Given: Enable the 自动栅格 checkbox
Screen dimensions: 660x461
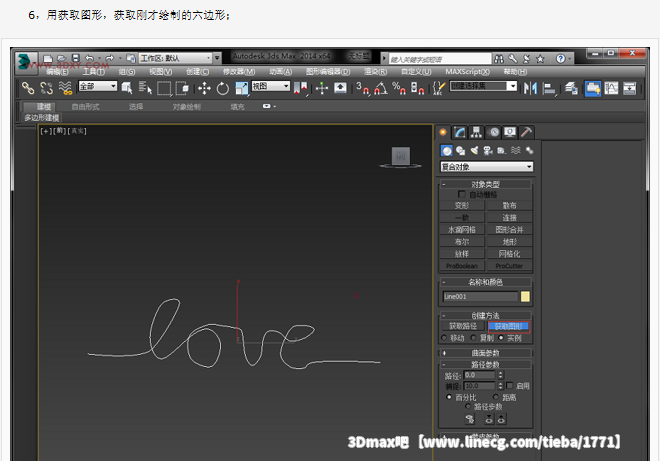Looking at the screenshot, I should click(462, 194).
